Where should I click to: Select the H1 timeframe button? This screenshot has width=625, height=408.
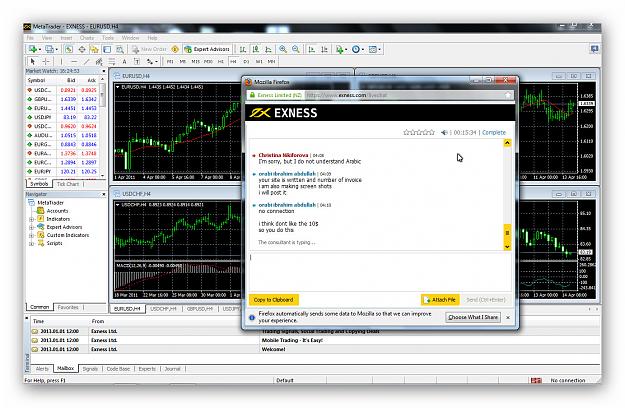(221, 61)
